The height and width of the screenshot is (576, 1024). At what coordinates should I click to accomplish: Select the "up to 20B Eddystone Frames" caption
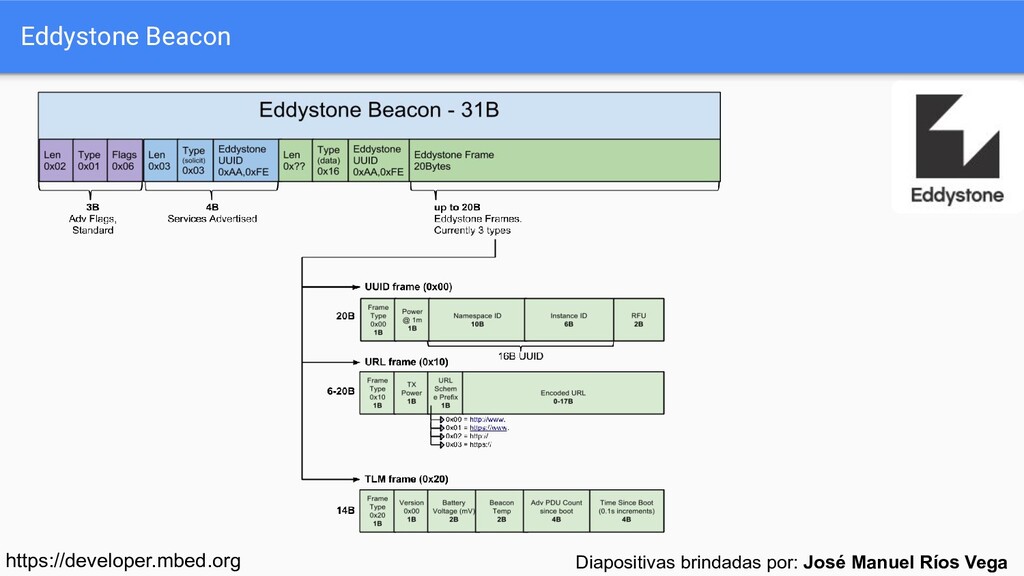point(477,219)
